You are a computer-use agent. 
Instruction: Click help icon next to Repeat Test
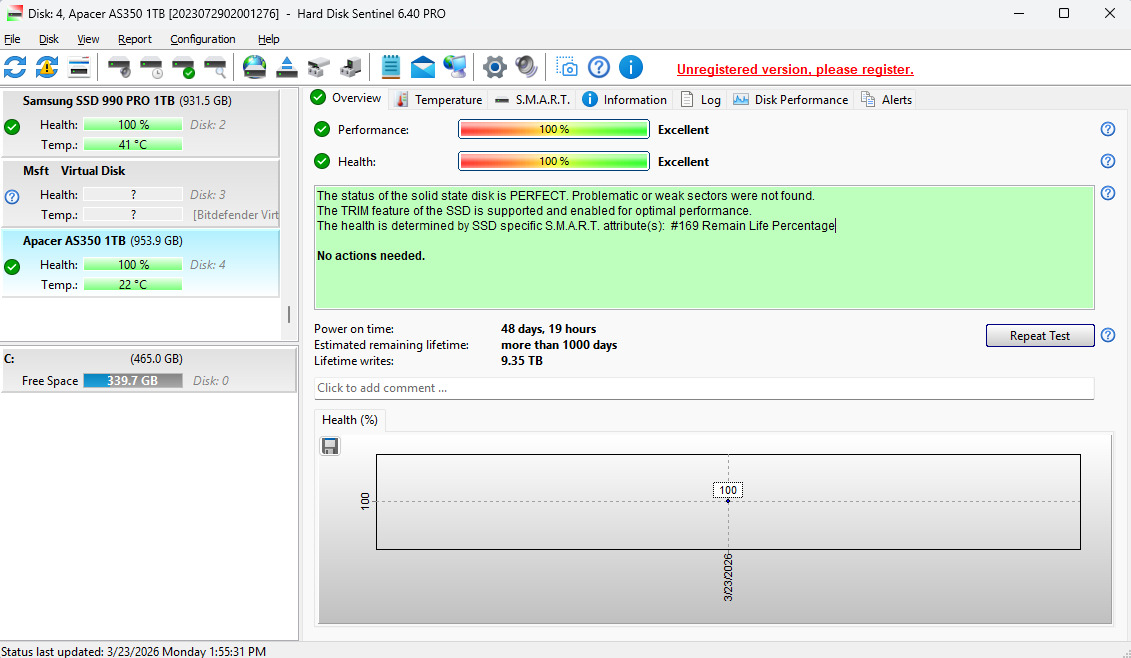click(1108, 335)
